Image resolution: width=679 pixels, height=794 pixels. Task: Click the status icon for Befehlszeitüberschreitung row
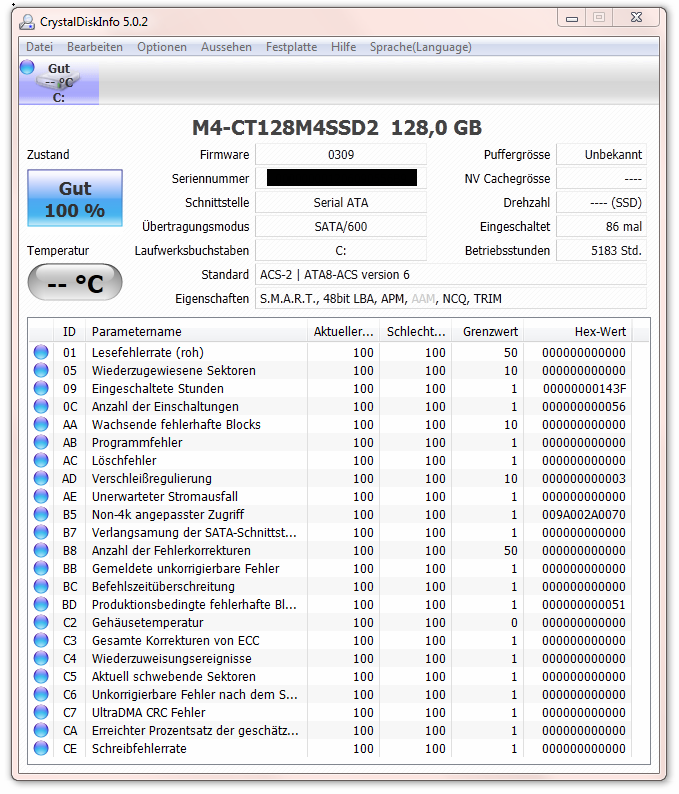coord(41,586)
